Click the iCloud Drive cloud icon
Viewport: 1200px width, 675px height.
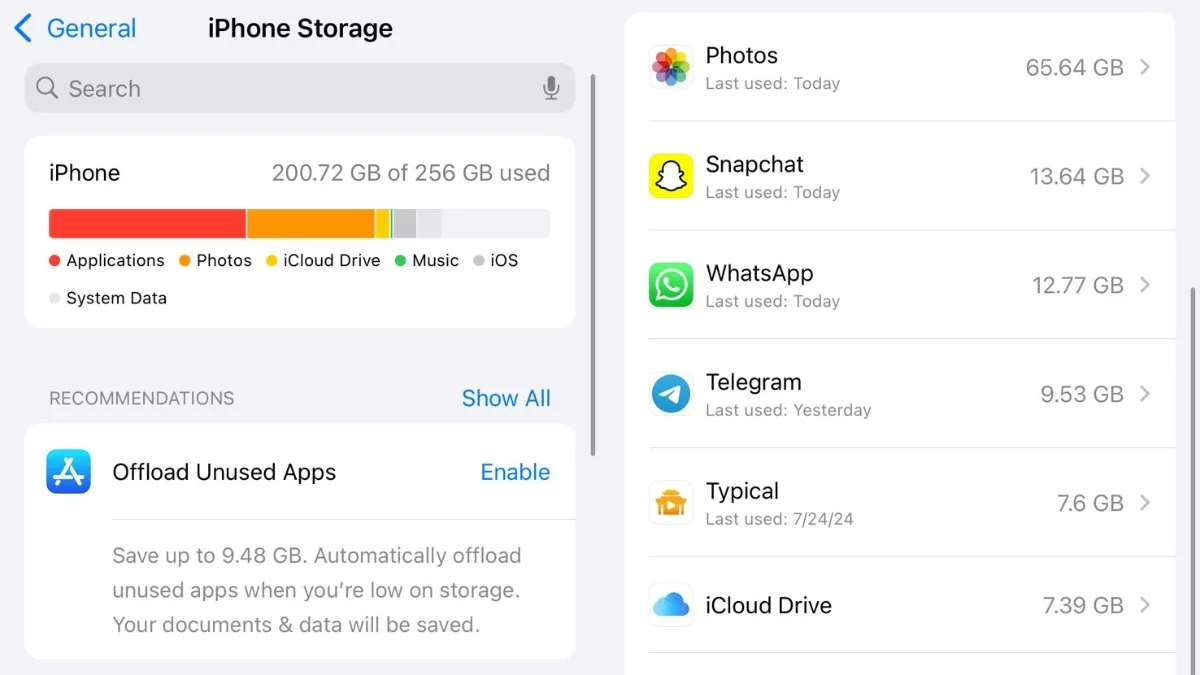pos(670,606)
